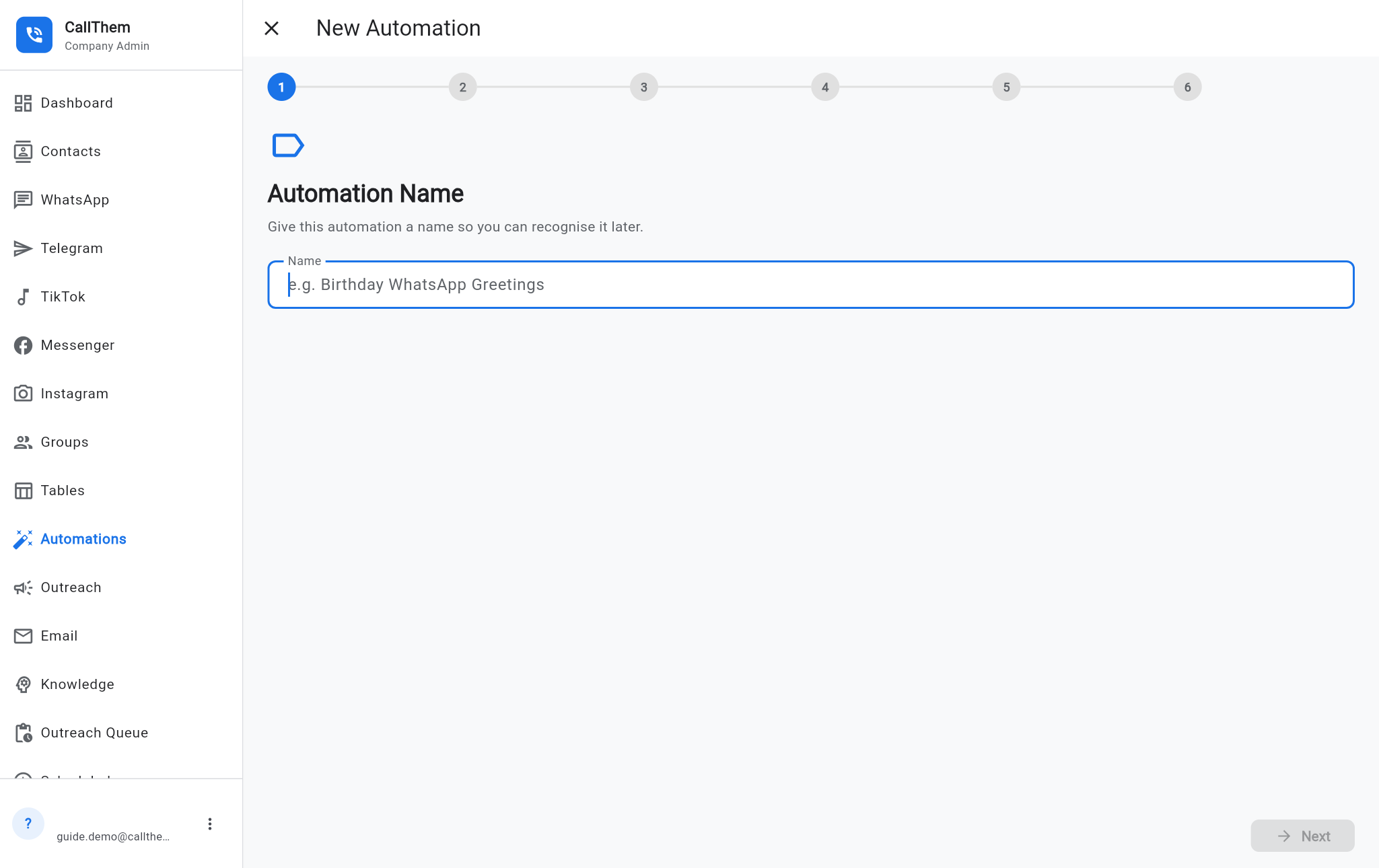Open Dashboard via its grid icon
Viewport: 1379px width, 868px height.
coord(23,103)
